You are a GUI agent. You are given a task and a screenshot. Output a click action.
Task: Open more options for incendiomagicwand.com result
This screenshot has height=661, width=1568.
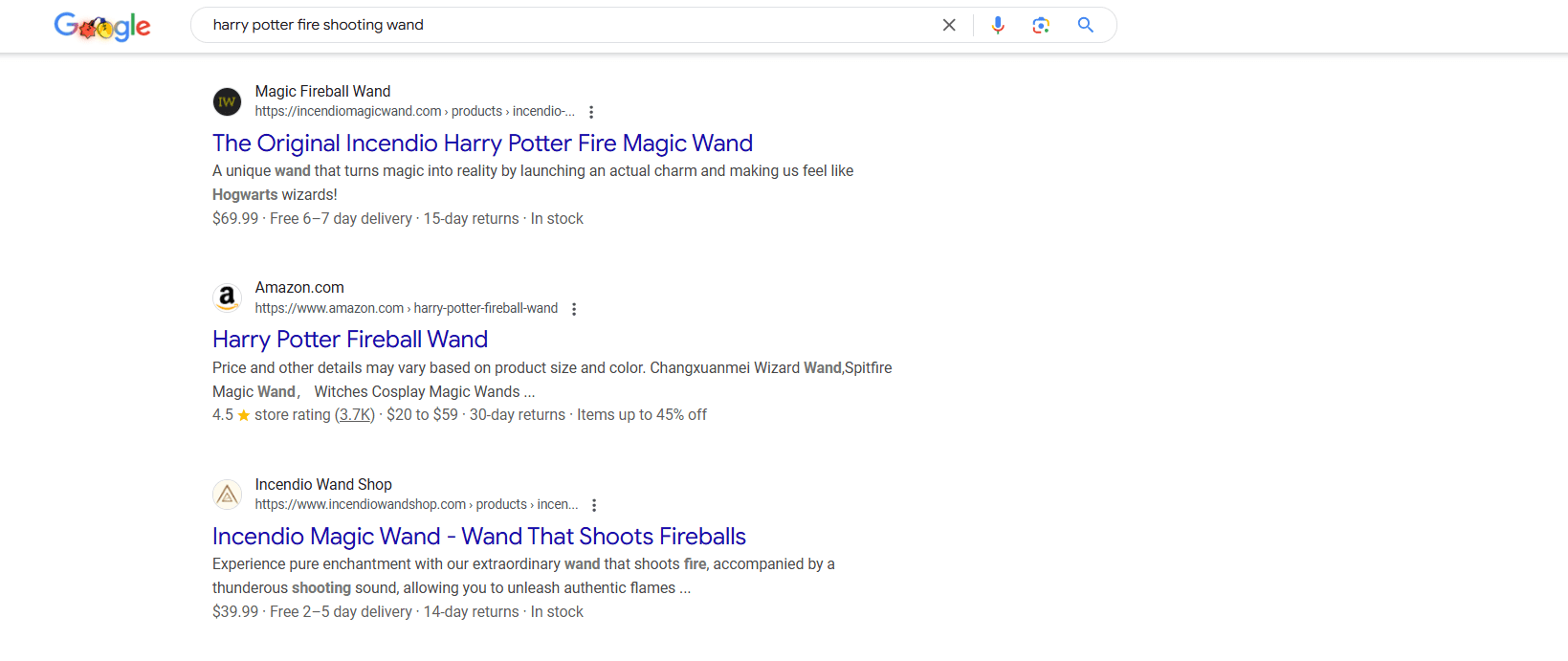point(591,112)
